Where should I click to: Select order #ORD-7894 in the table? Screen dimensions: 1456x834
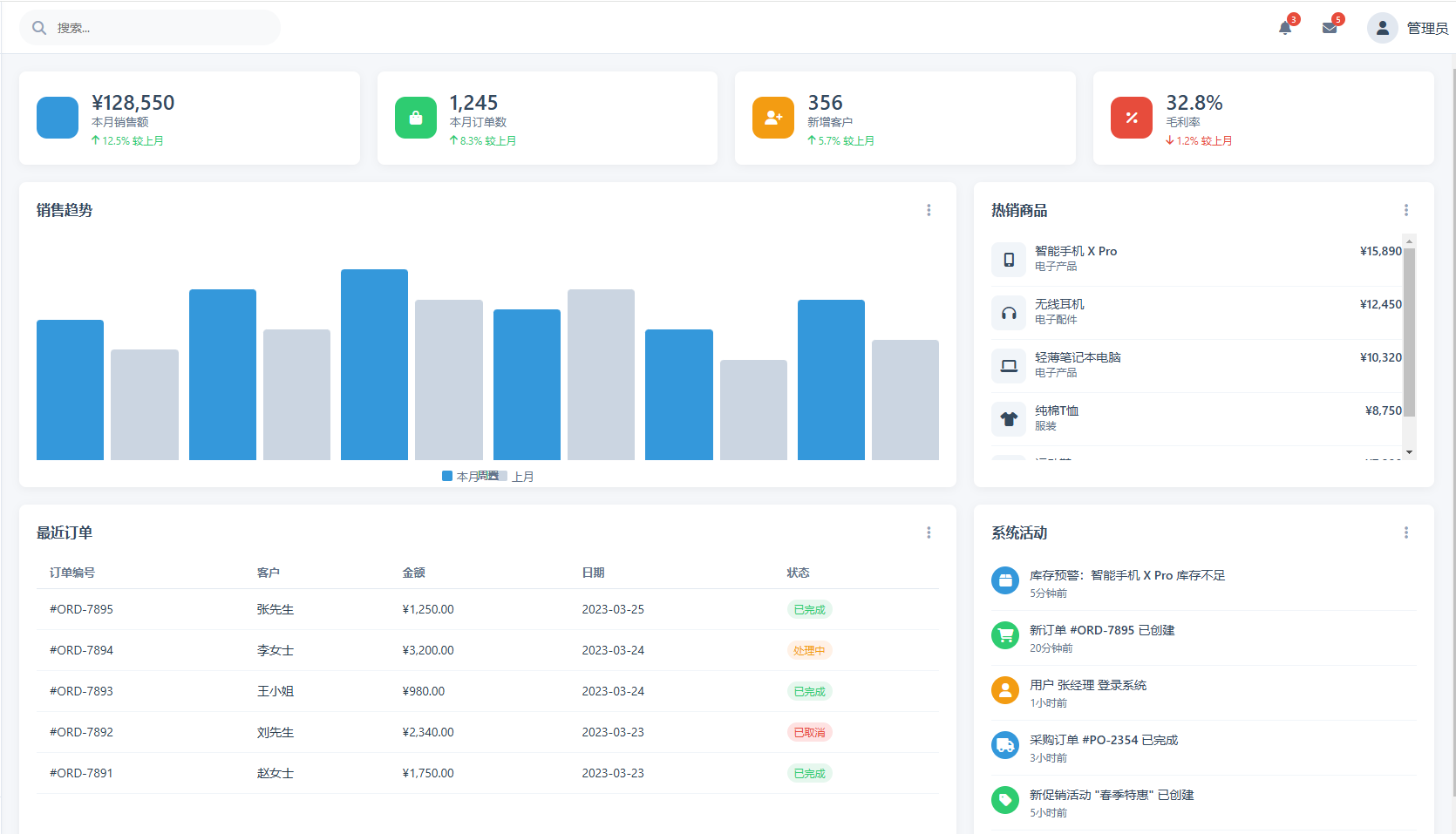[x=81, y=650]
